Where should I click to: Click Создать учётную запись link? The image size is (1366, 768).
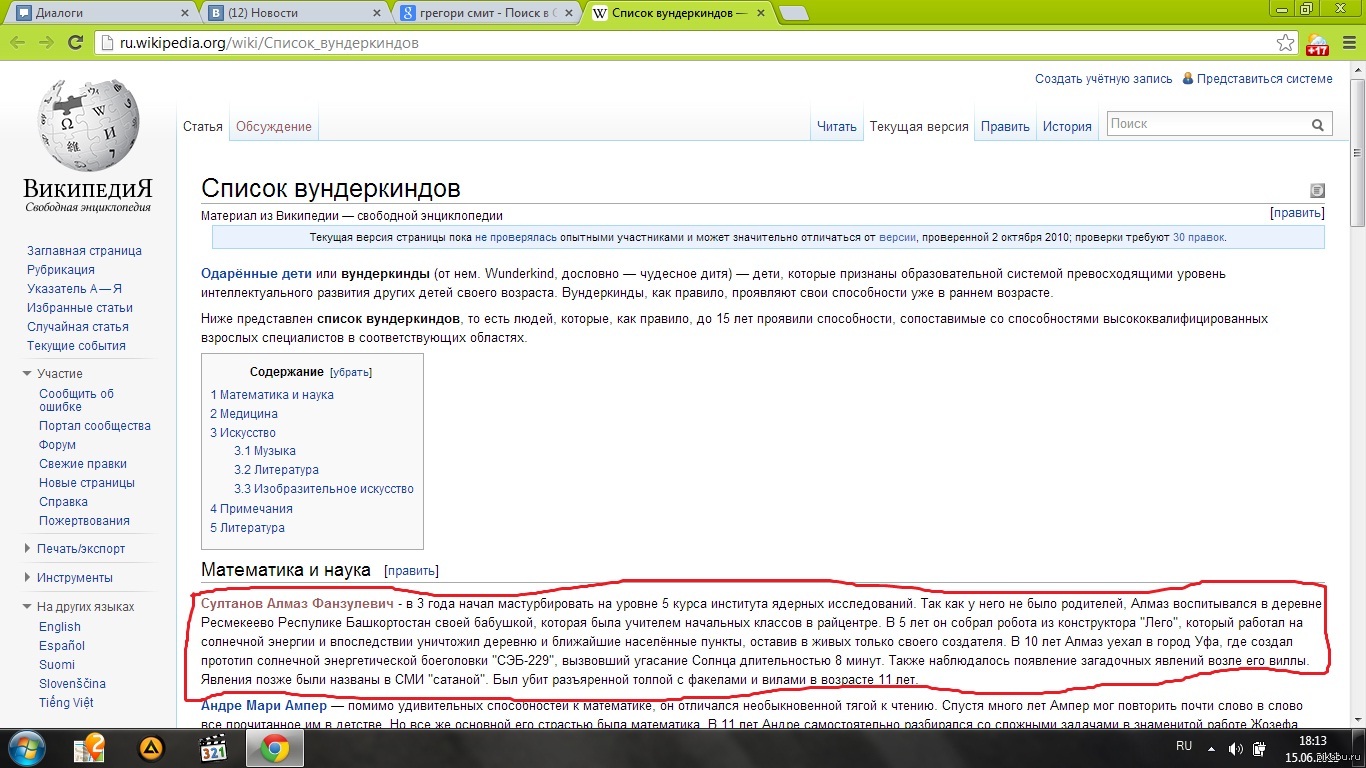pos(1103,79)
